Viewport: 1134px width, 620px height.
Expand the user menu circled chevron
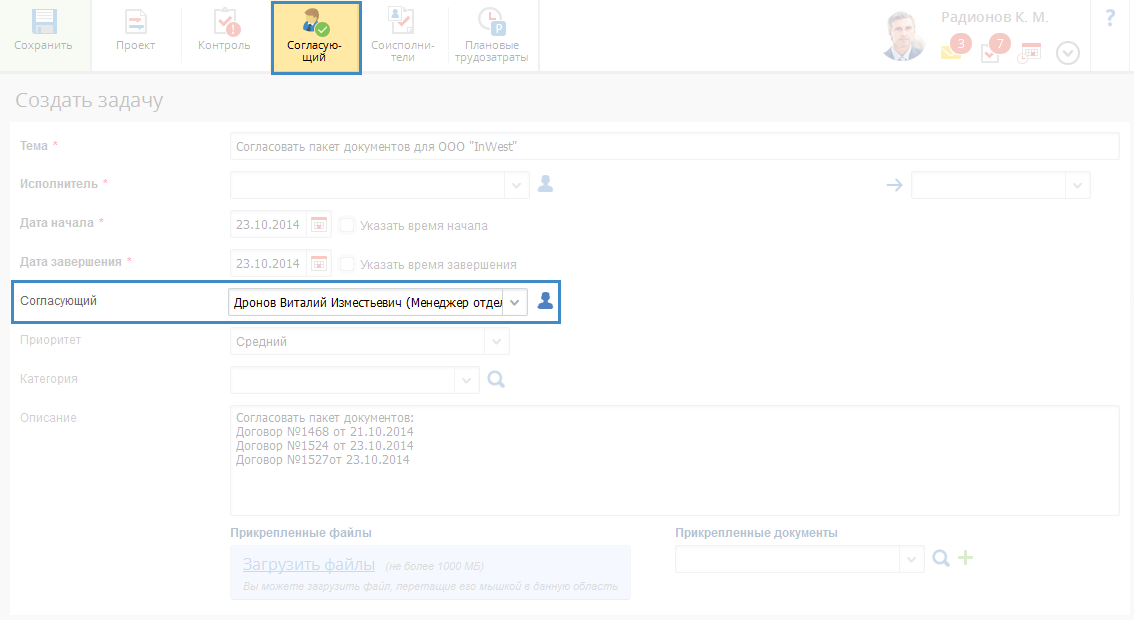[x=1067, y=53]
